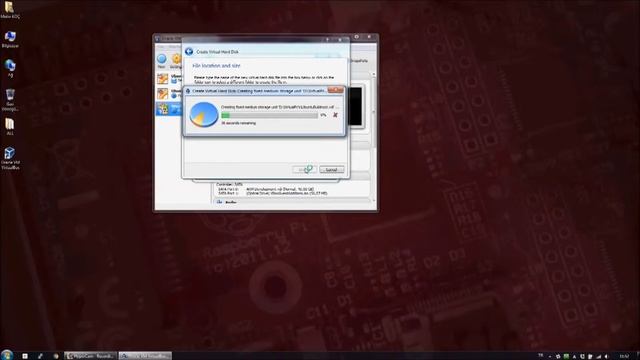The width and height of the screenshot is (640, 360).
Task: Click the help question mark on the wizard title bar
Action: 327,40
